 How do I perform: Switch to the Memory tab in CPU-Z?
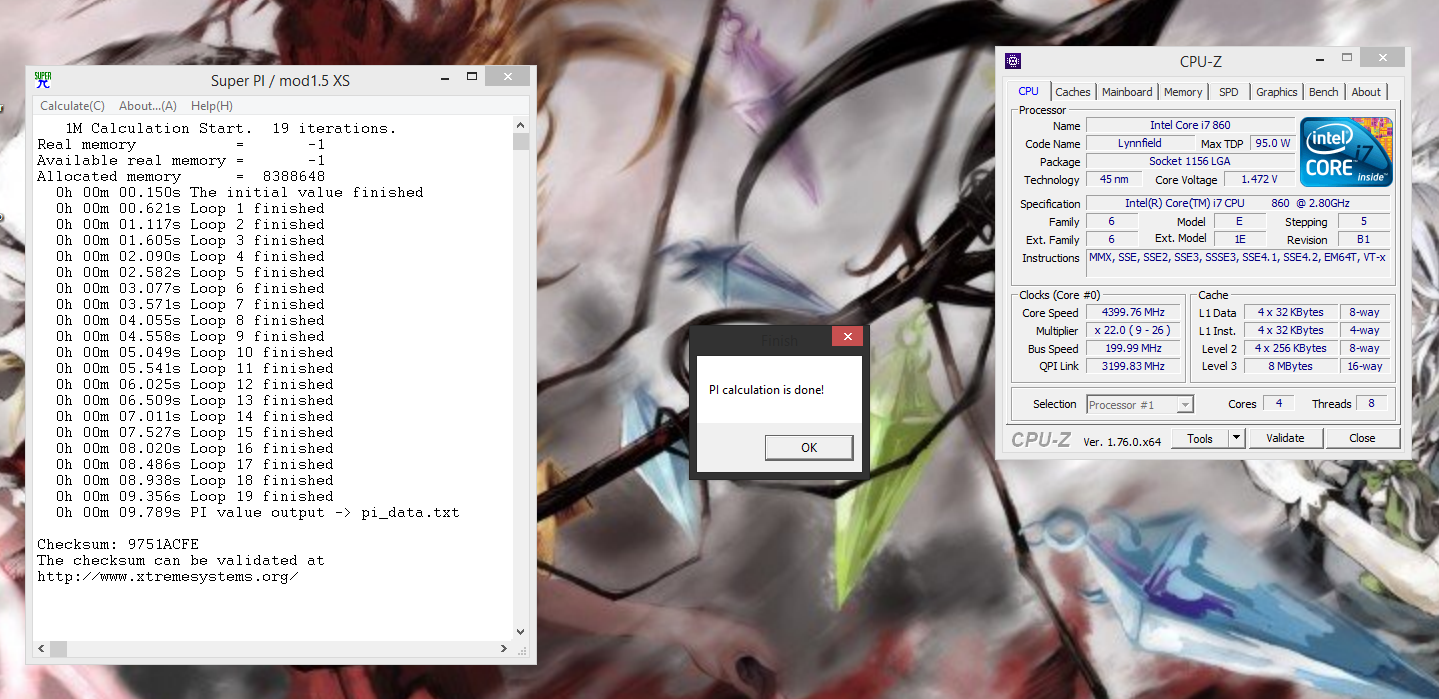(1183, 92)
